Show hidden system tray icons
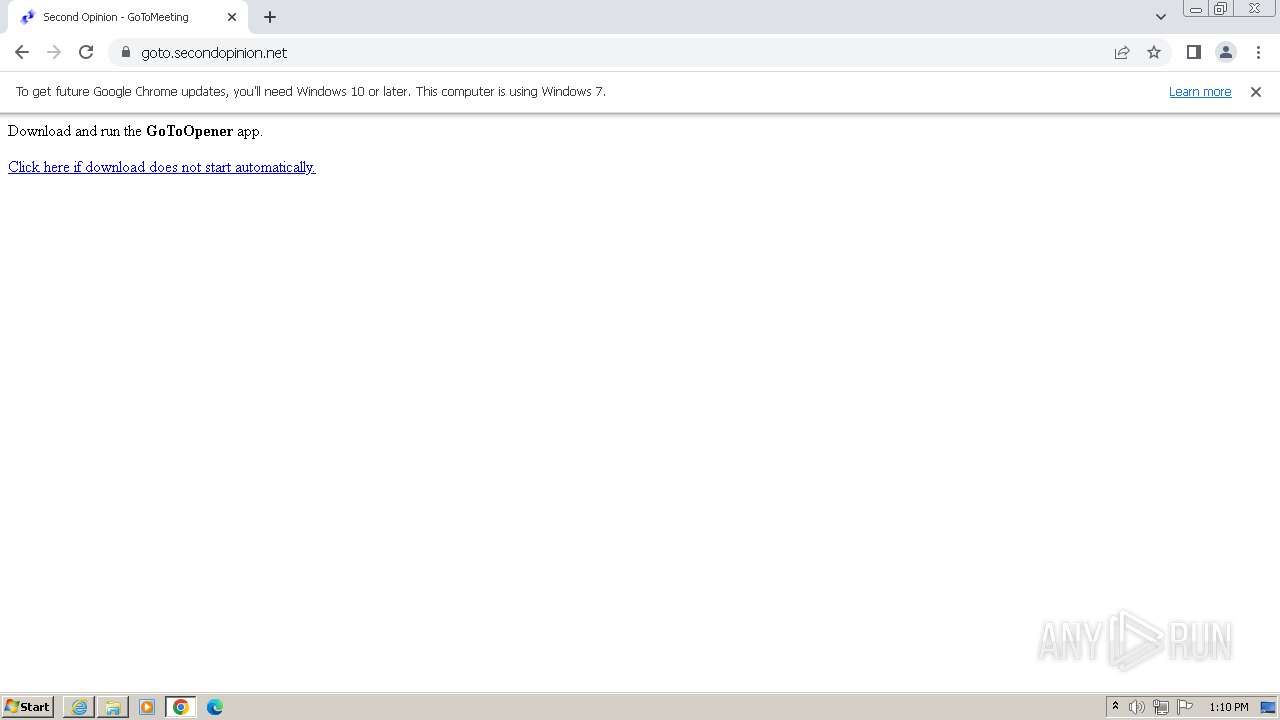The width and height of the screenshot is (1280, 720). coord(1115,707)
